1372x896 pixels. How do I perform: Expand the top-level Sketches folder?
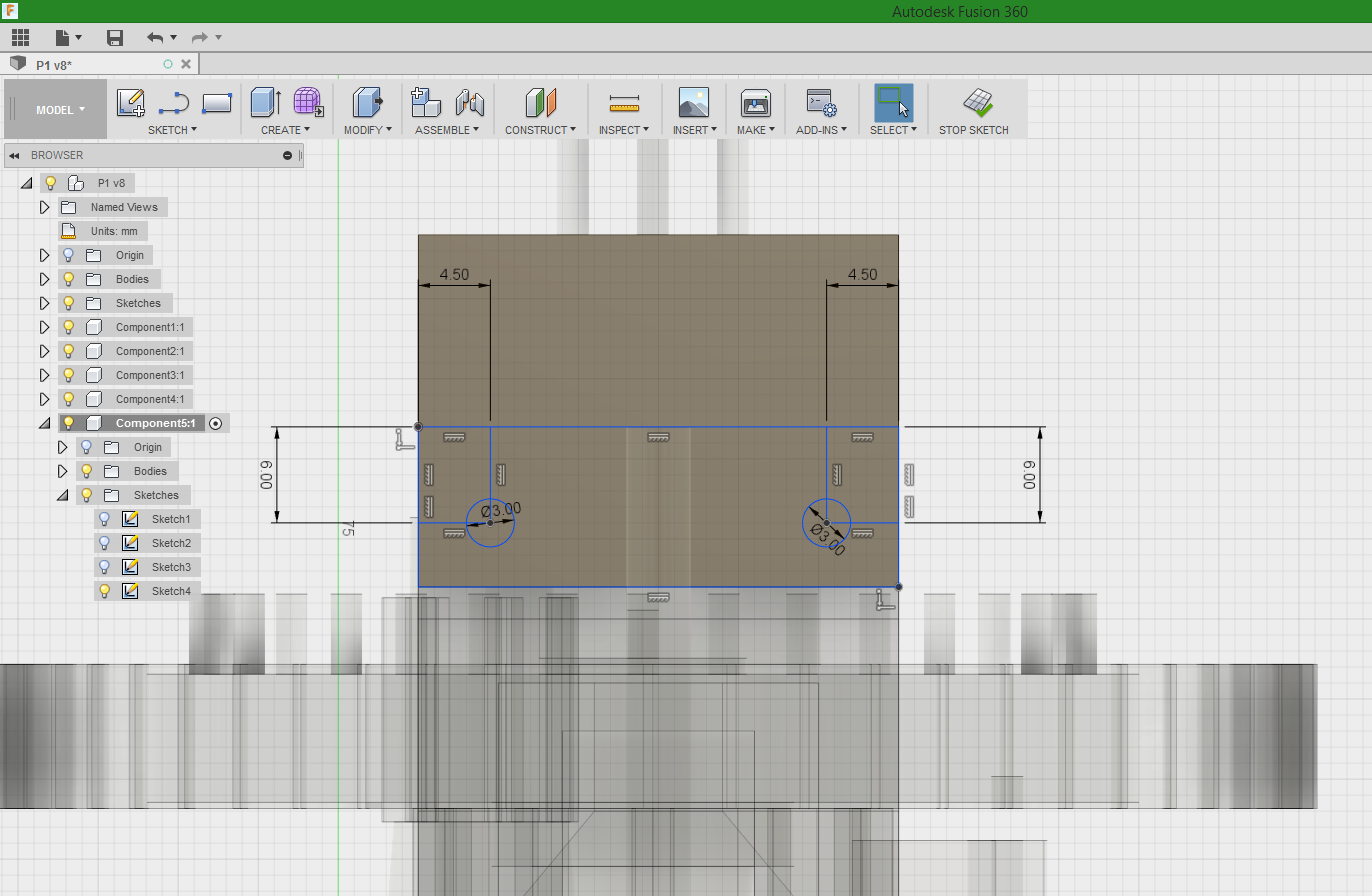44,303
